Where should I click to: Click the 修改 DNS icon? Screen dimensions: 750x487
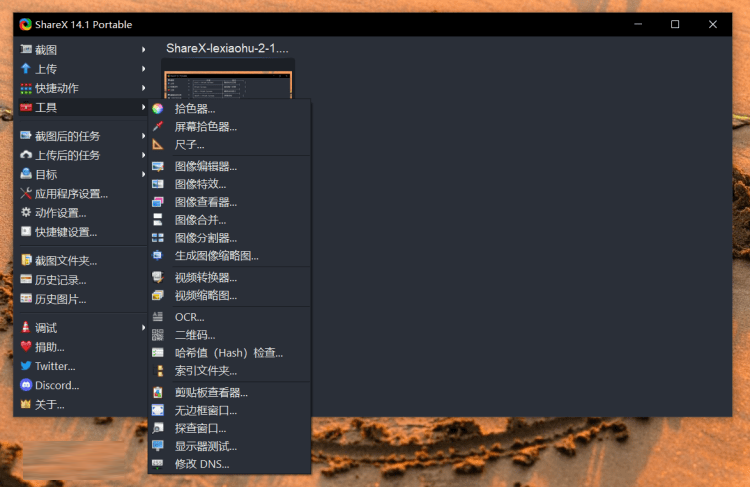[157, 464]
